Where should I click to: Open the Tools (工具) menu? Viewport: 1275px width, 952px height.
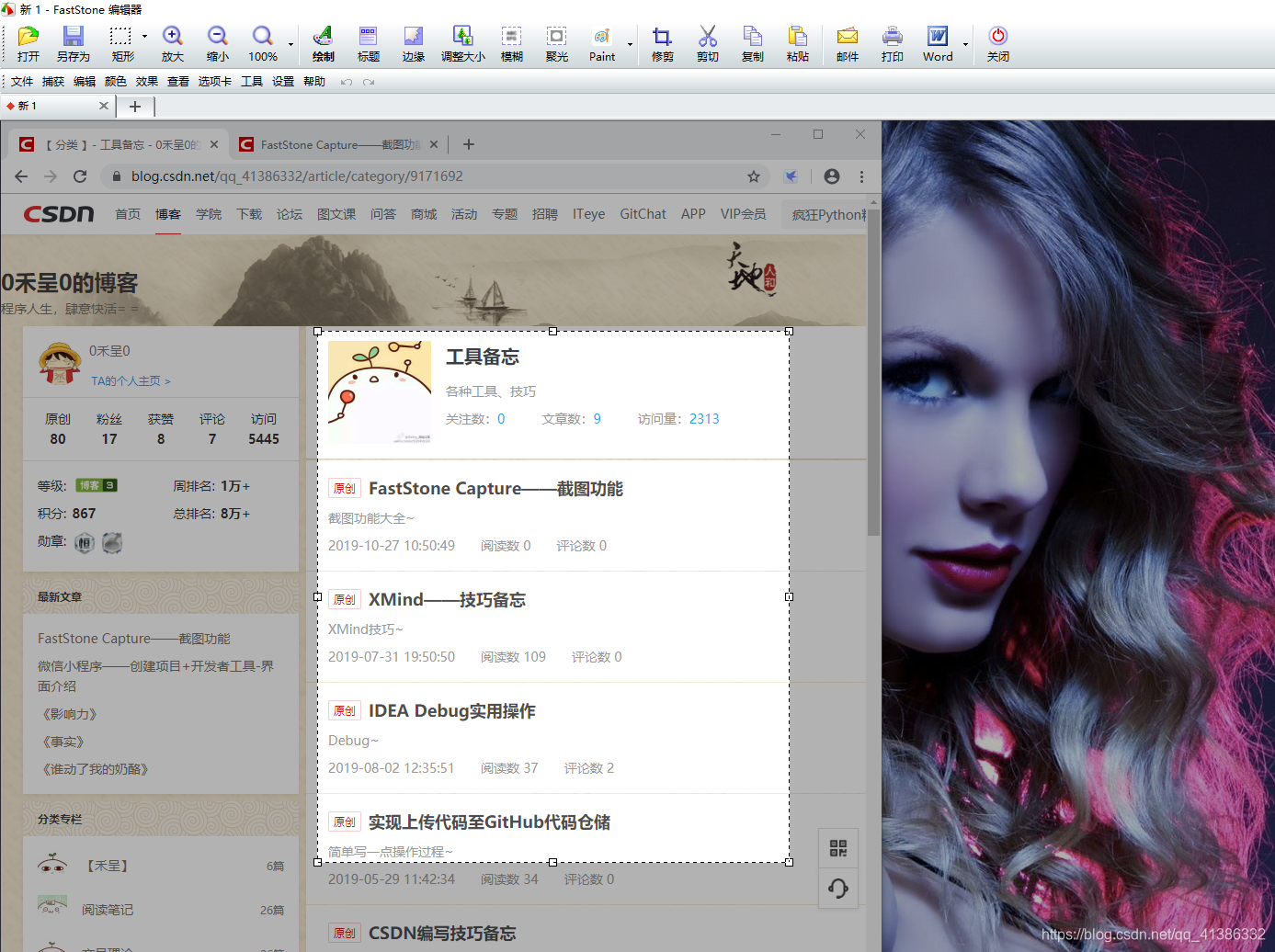point(252,82)
